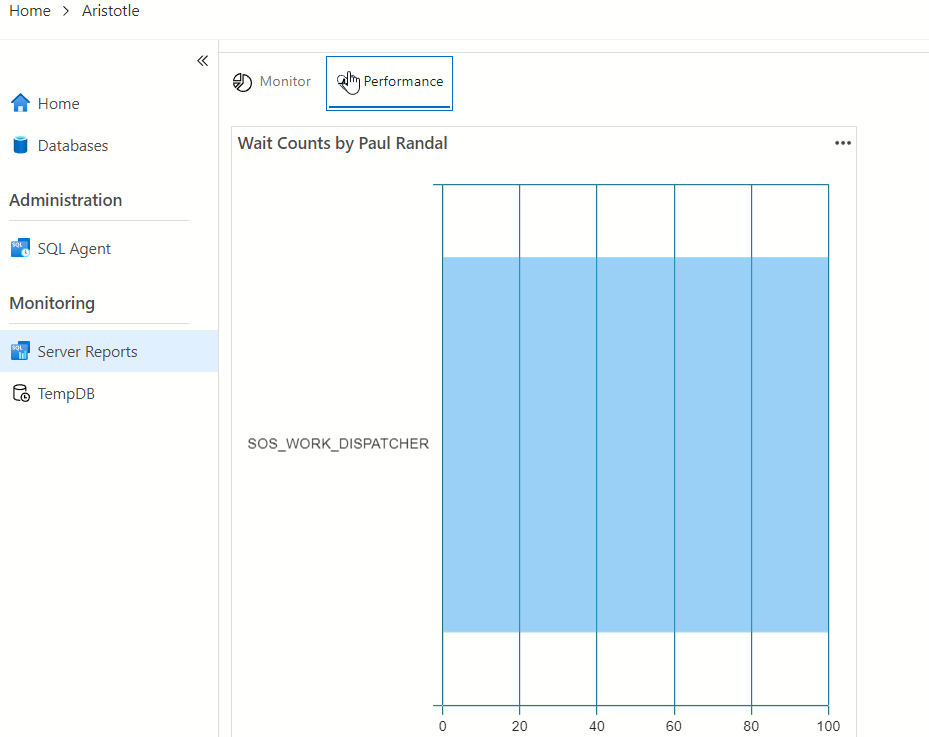Click the Monitor tab pie icon
The image size is (929, 737).
(x=242, y=82)
